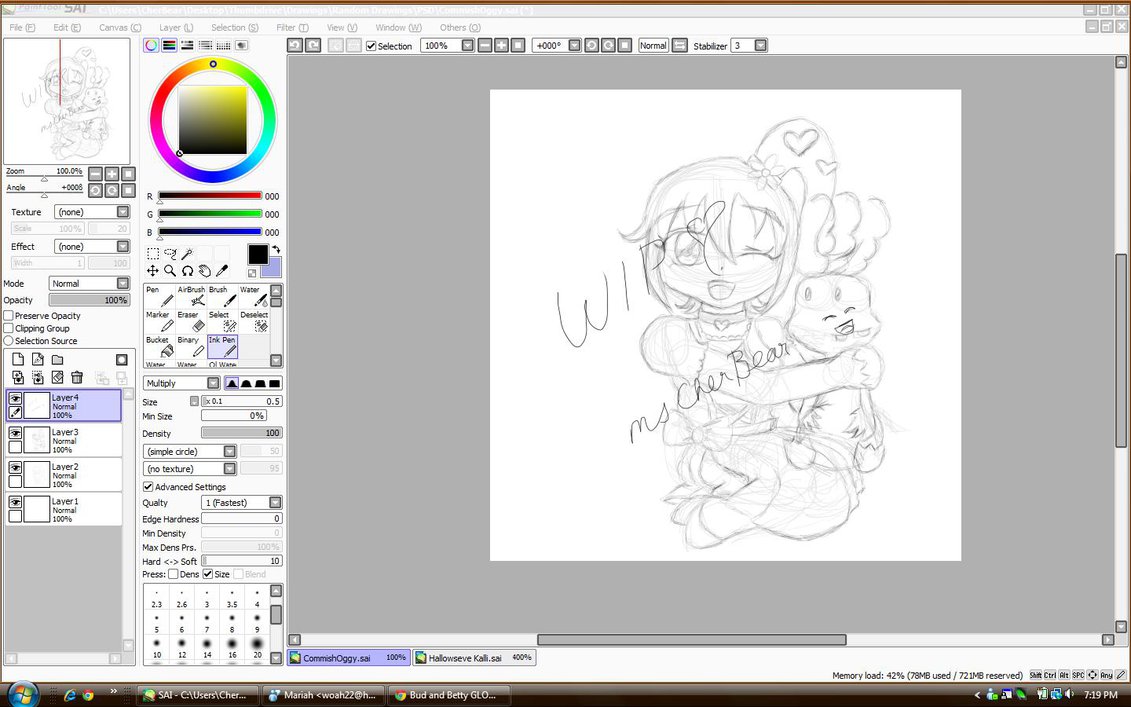Toggle the Selection checkbox in toolbar
The width and height of the screenshot is (1131, 707).
tap(371, 46)
